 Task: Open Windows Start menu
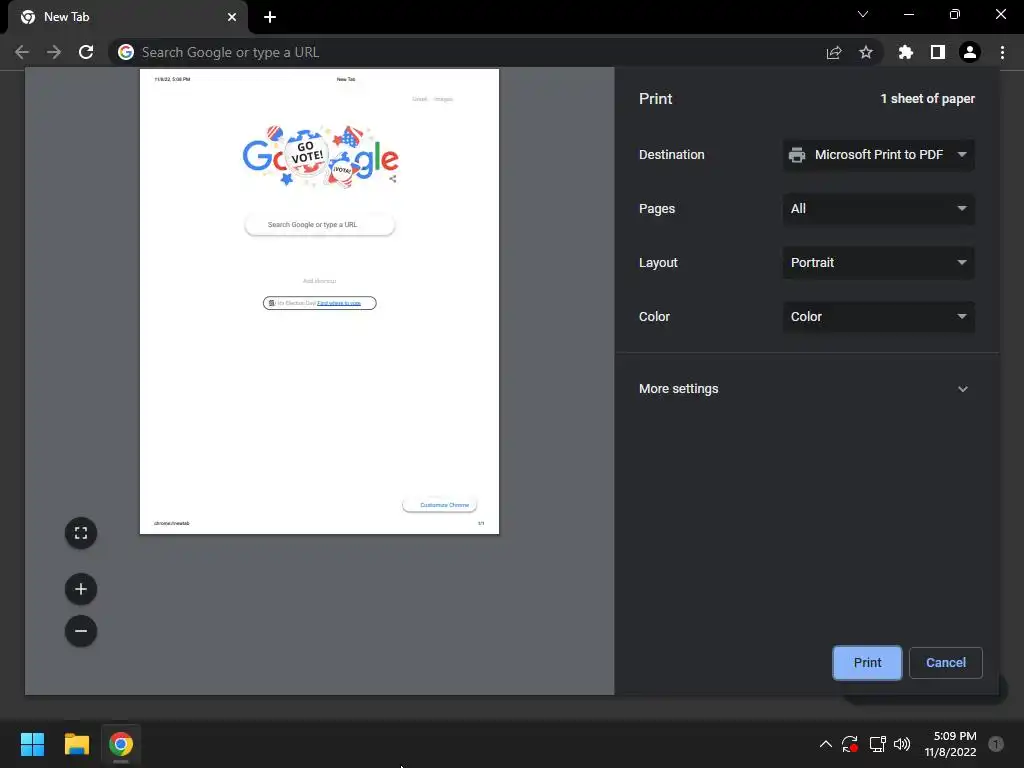click(x=32, y=744)
